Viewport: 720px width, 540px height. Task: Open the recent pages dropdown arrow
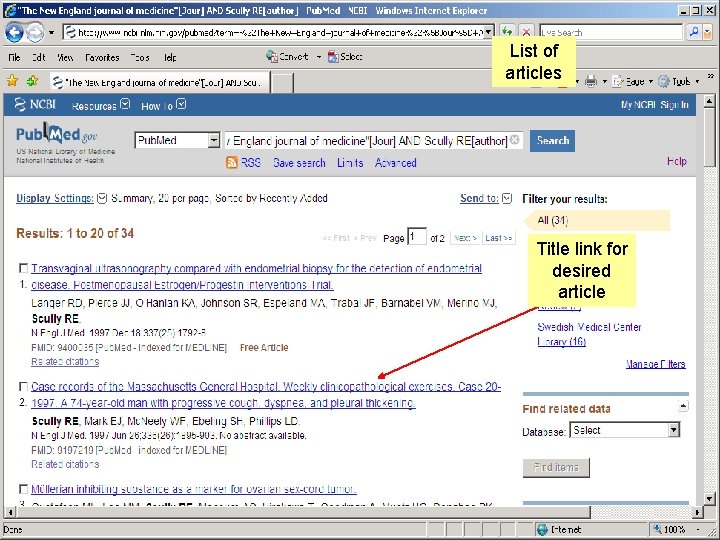point(51,33)
